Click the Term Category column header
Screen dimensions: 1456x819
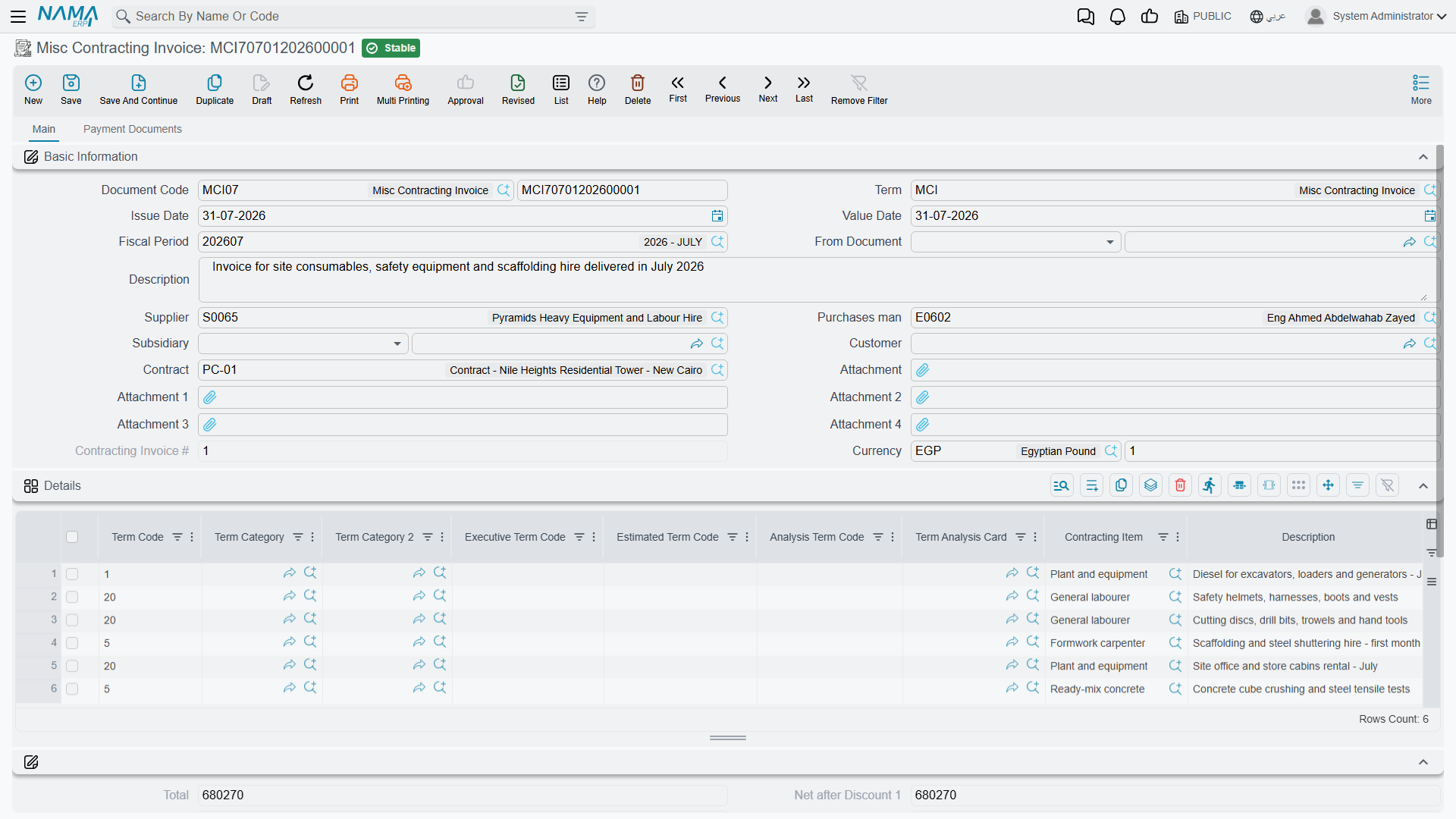249,537
